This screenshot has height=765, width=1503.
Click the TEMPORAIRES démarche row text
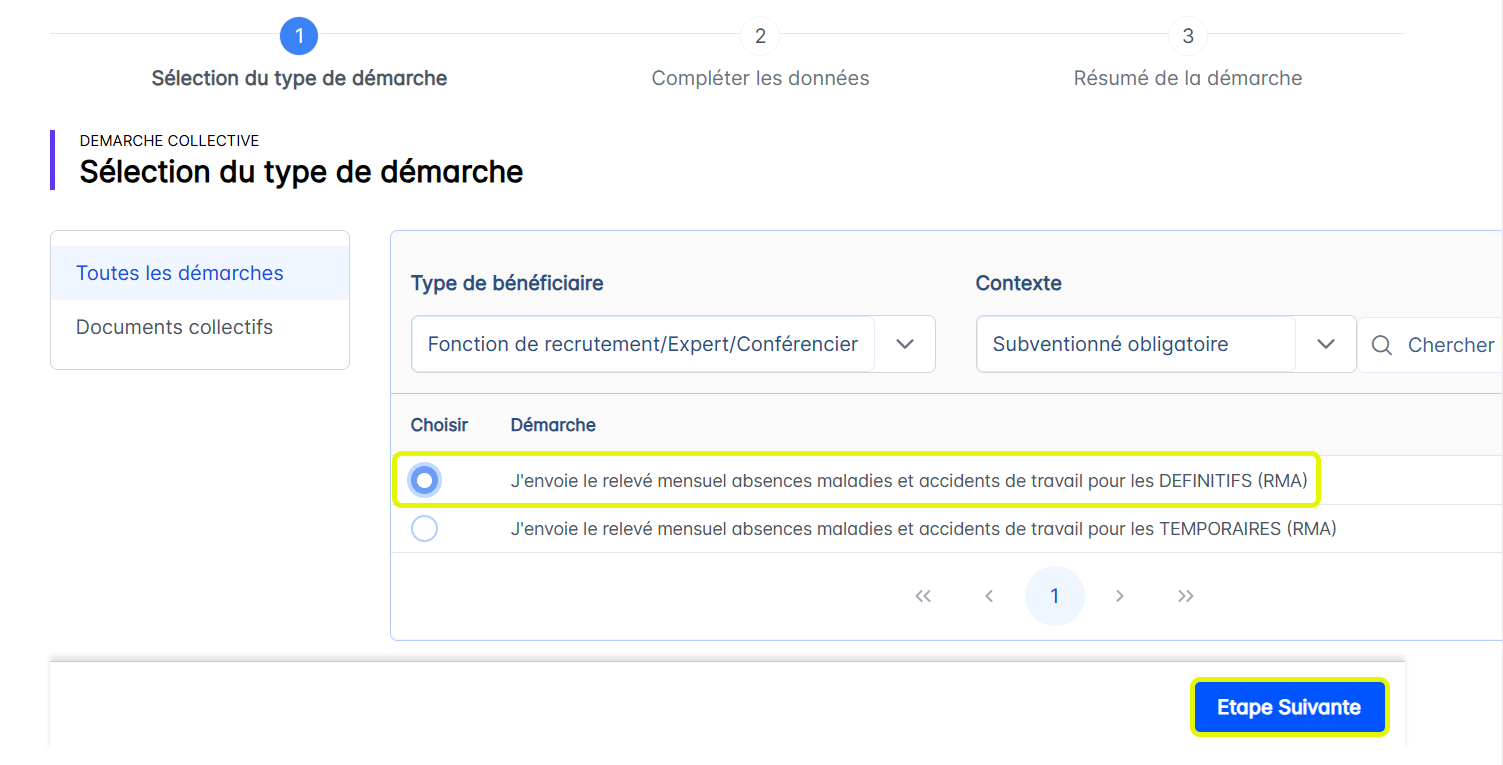923,529
